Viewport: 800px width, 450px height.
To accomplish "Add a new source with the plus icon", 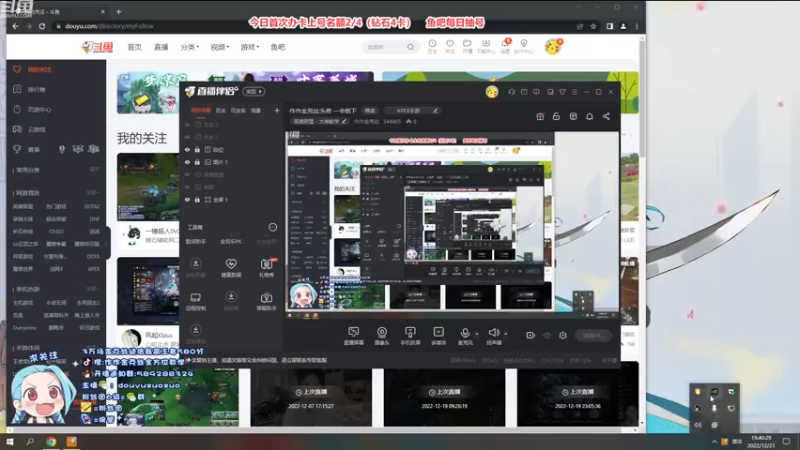I will (x=277, y=110).
